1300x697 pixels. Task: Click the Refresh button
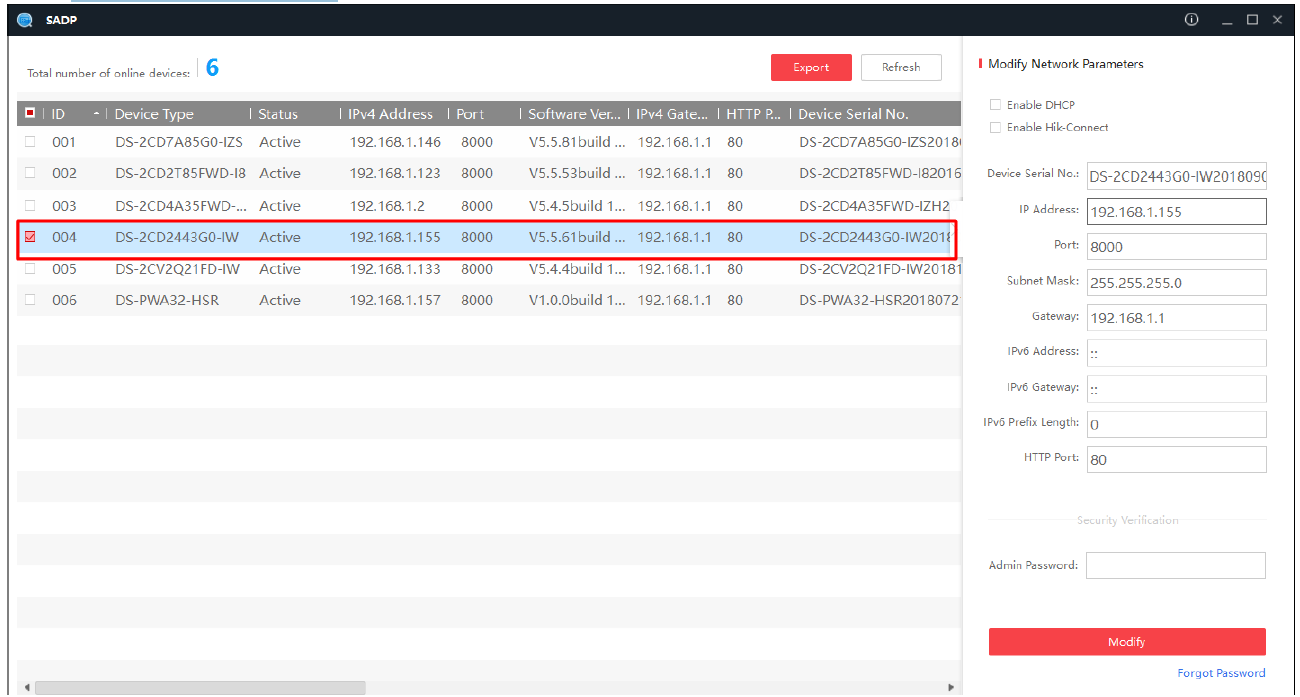click(900, 67)
